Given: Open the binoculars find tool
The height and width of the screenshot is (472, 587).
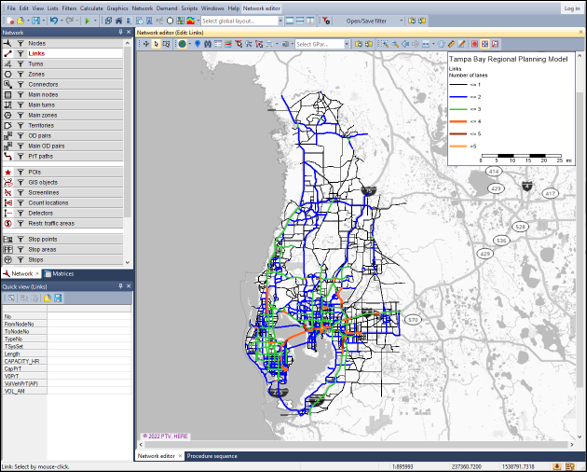Looking at the screenshot, I should (207, 44).
